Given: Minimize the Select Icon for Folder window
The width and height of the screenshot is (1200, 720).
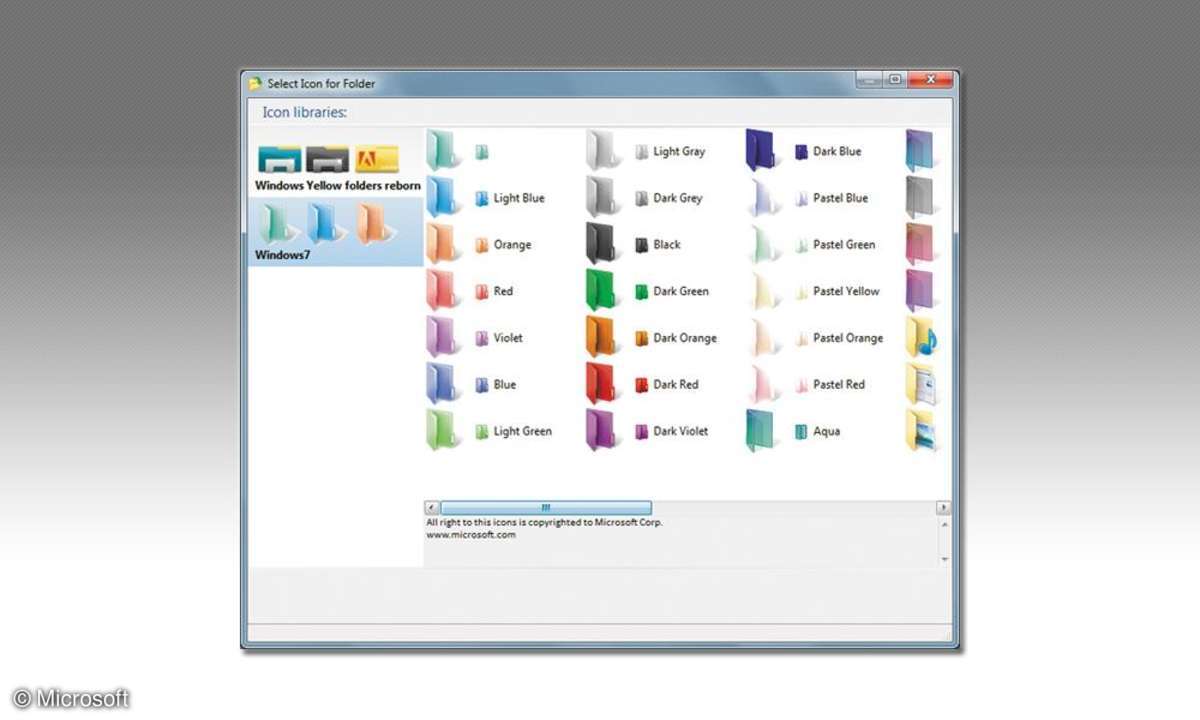Looking at the screenshot, I should (868, 79).
